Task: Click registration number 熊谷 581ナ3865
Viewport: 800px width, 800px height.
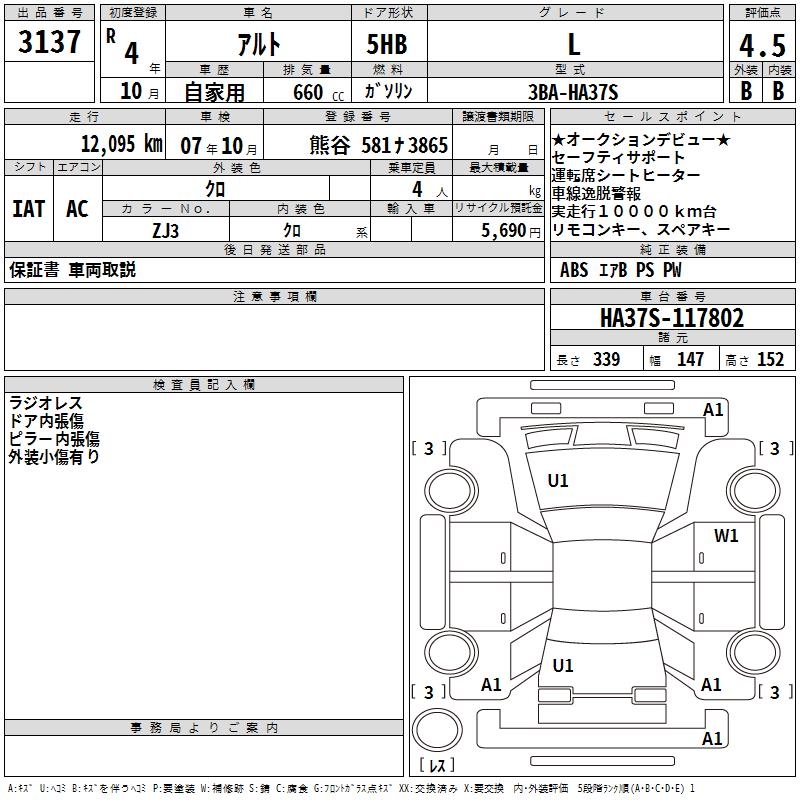Action: point(379,145)
